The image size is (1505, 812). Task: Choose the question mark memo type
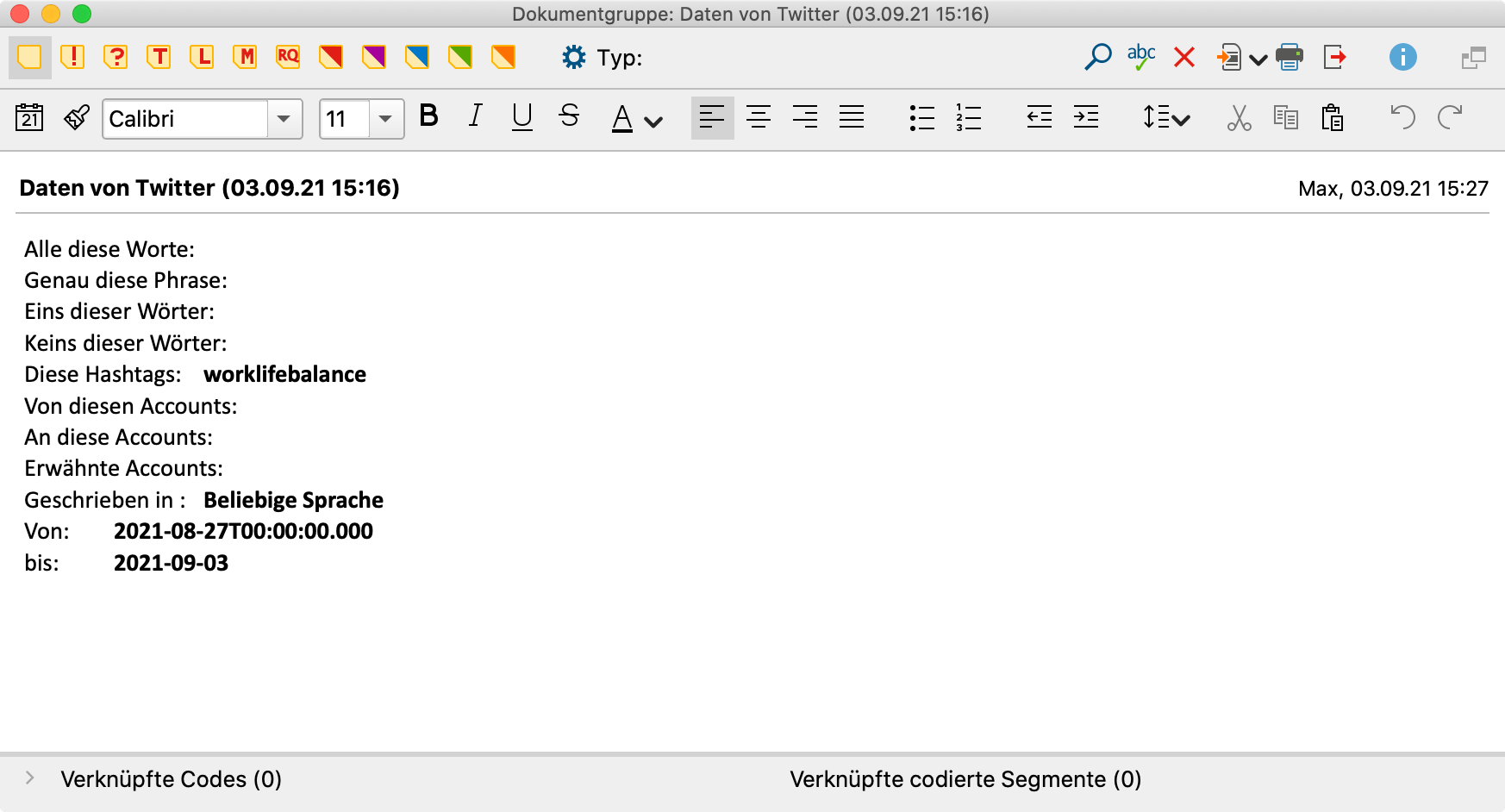(116, 58)
